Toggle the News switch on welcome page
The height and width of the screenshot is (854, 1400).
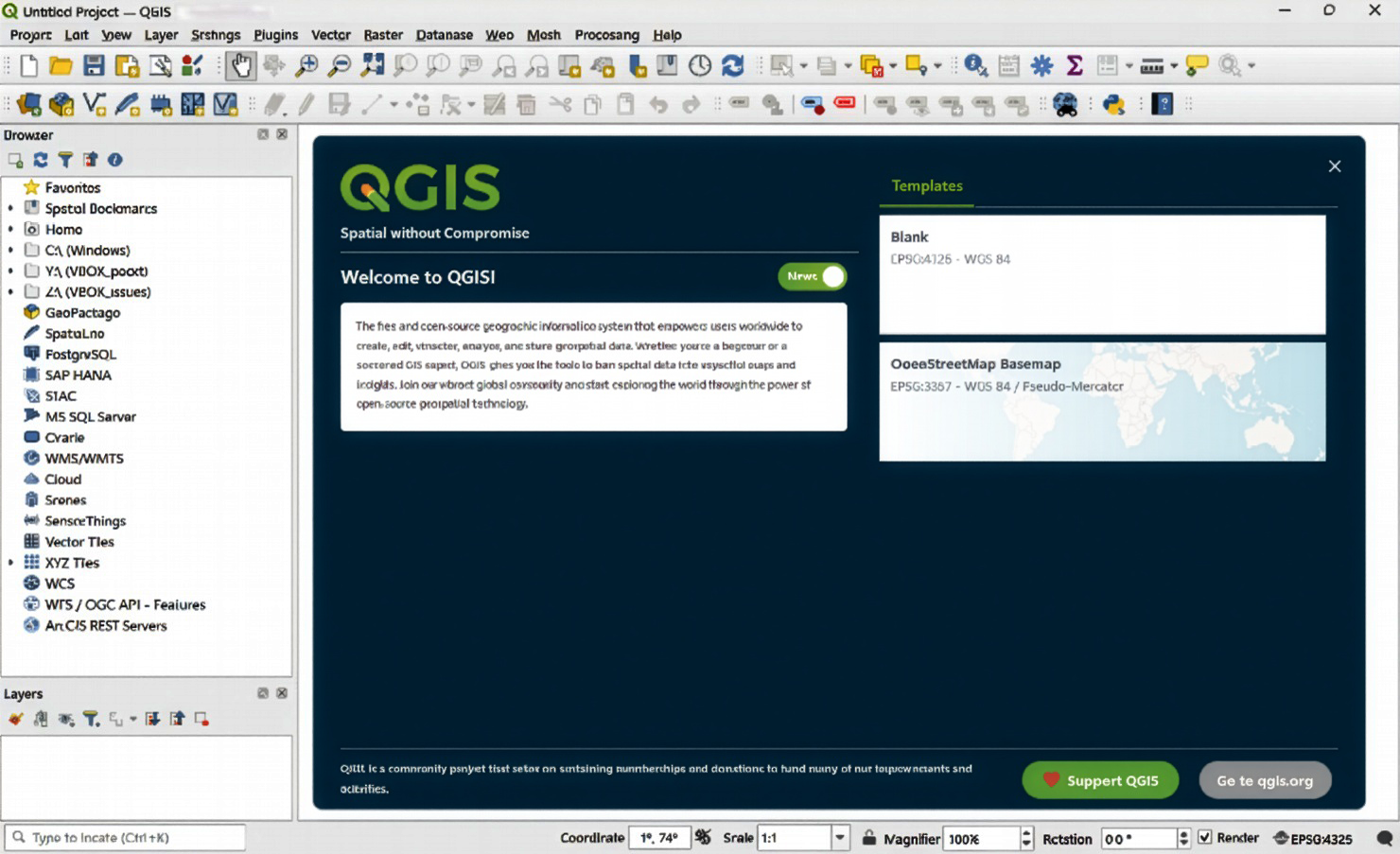pyautogui.click(x=813, y=276)
